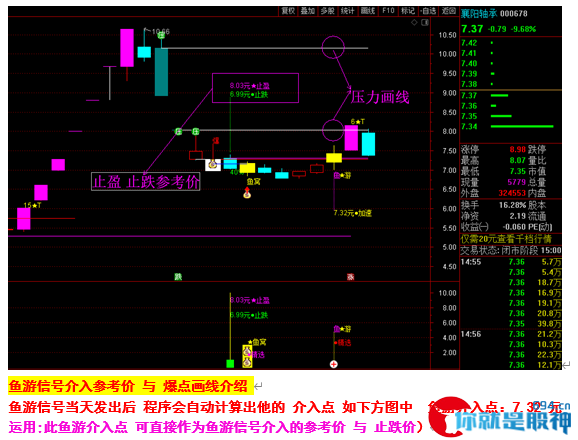The height and width of the screenshot is (440, 578).
Task: Click the red 涨 marker at the chart bottom
Action: 350,277
